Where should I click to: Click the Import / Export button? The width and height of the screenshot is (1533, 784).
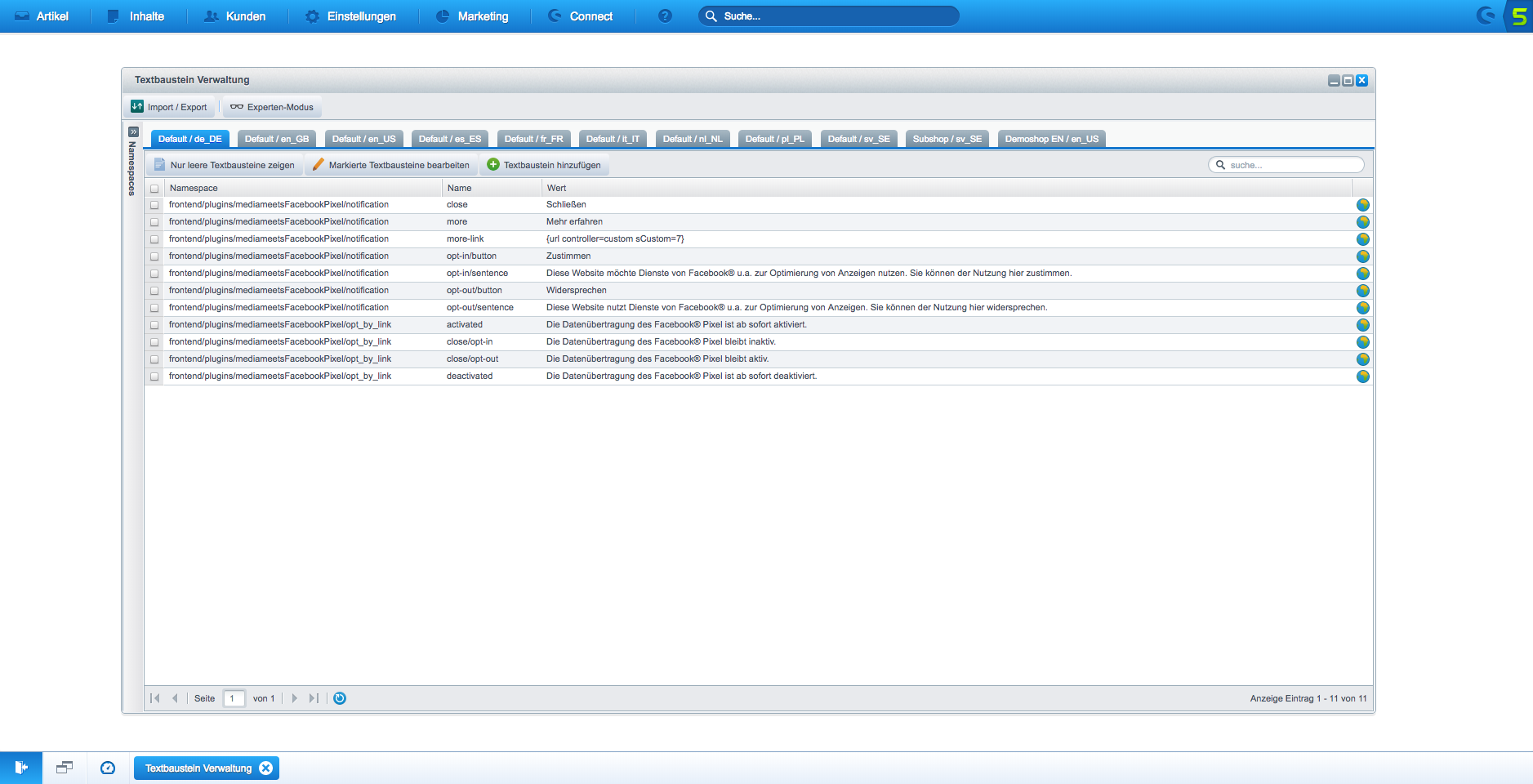coord(169,107)
